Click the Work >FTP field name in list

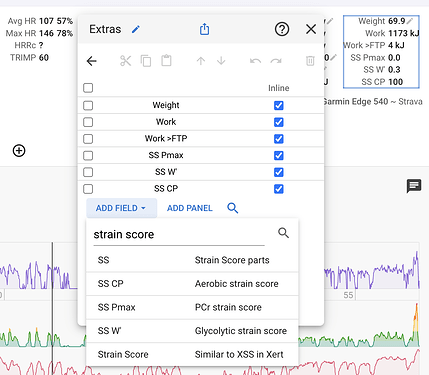tap(166, 139)
